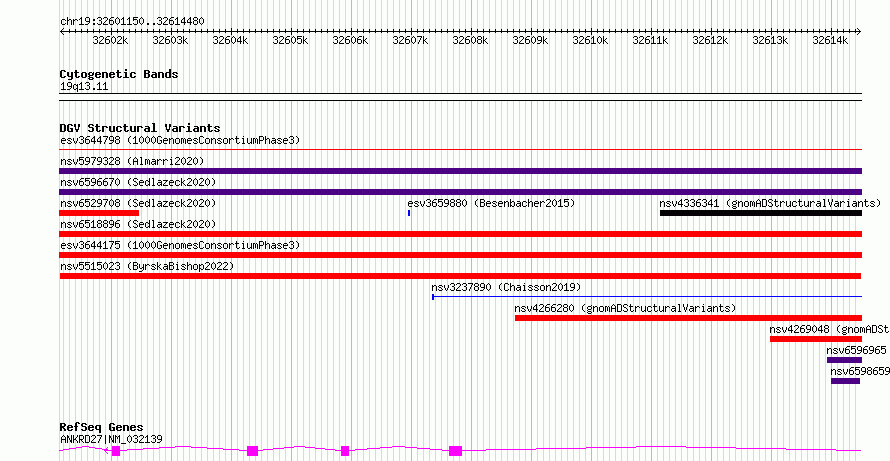Open the nsv3237890 (Chaisson2019) label
890x461 pixels.
506,287
